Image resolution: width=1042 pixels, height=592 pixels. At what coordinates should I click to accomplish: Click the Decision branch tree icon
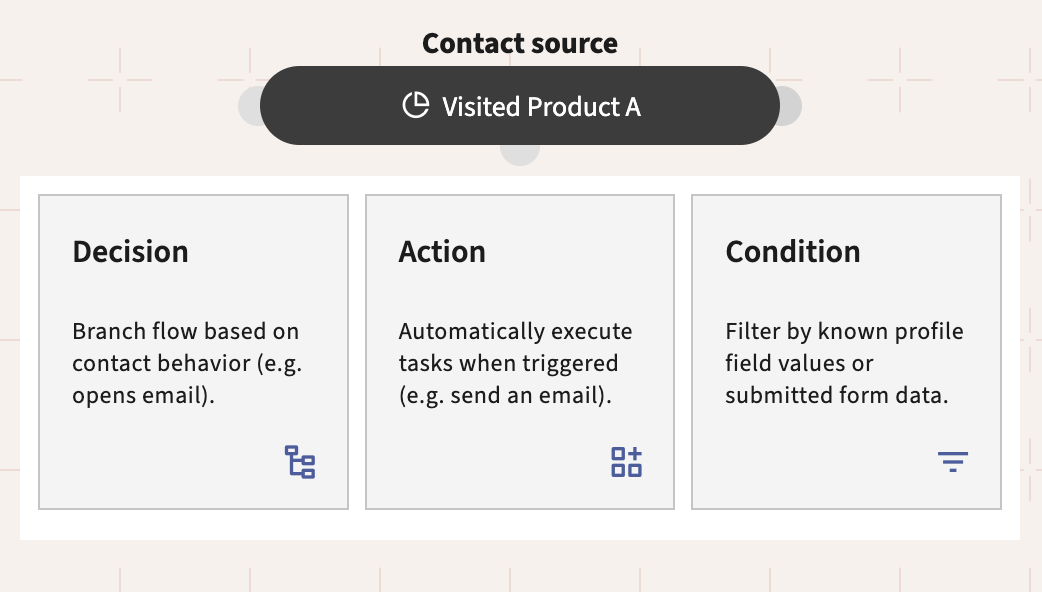pyautogui.click(x=300, y=462)
